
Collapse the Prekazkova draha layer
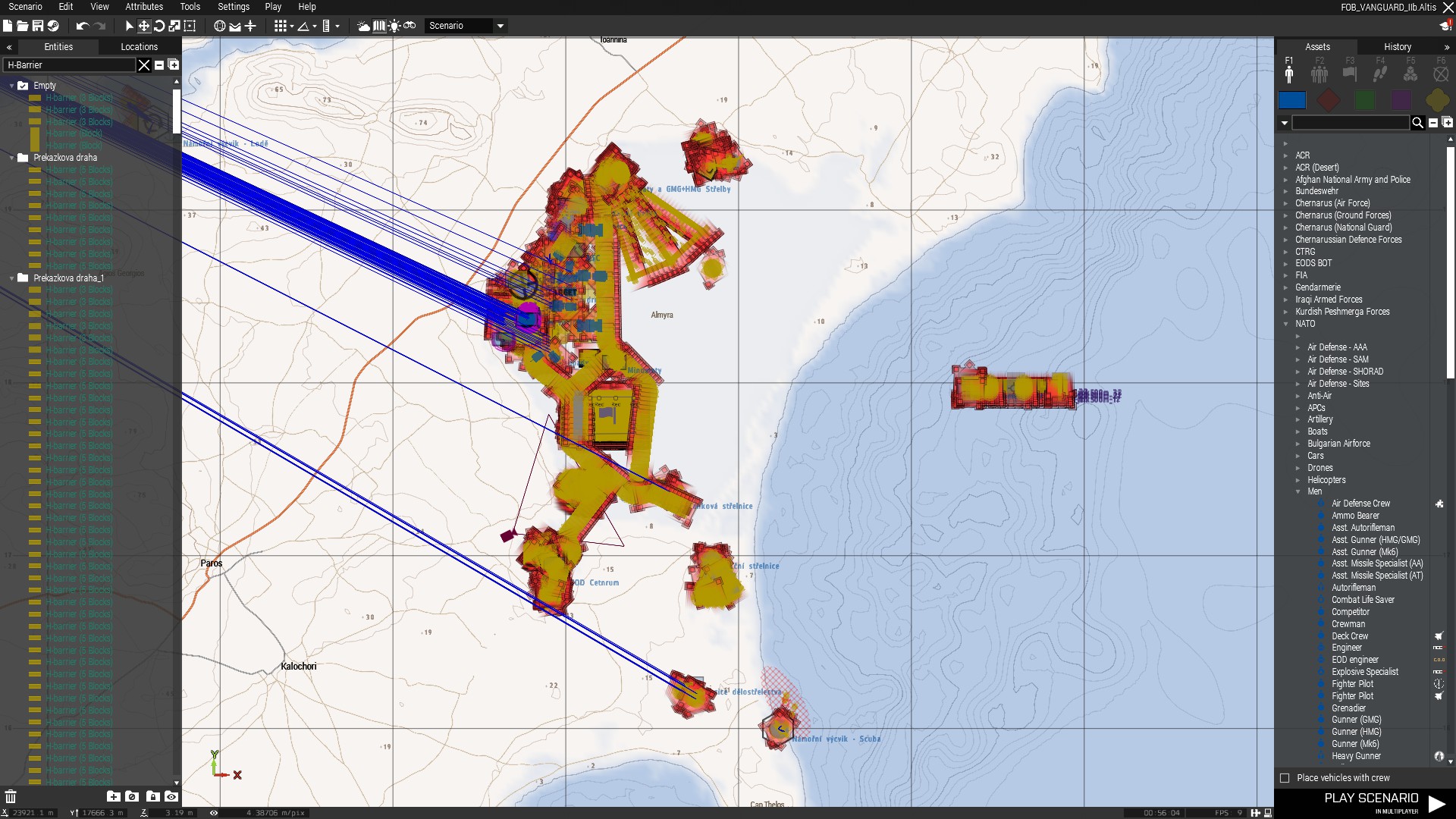(x=11, y=158)
